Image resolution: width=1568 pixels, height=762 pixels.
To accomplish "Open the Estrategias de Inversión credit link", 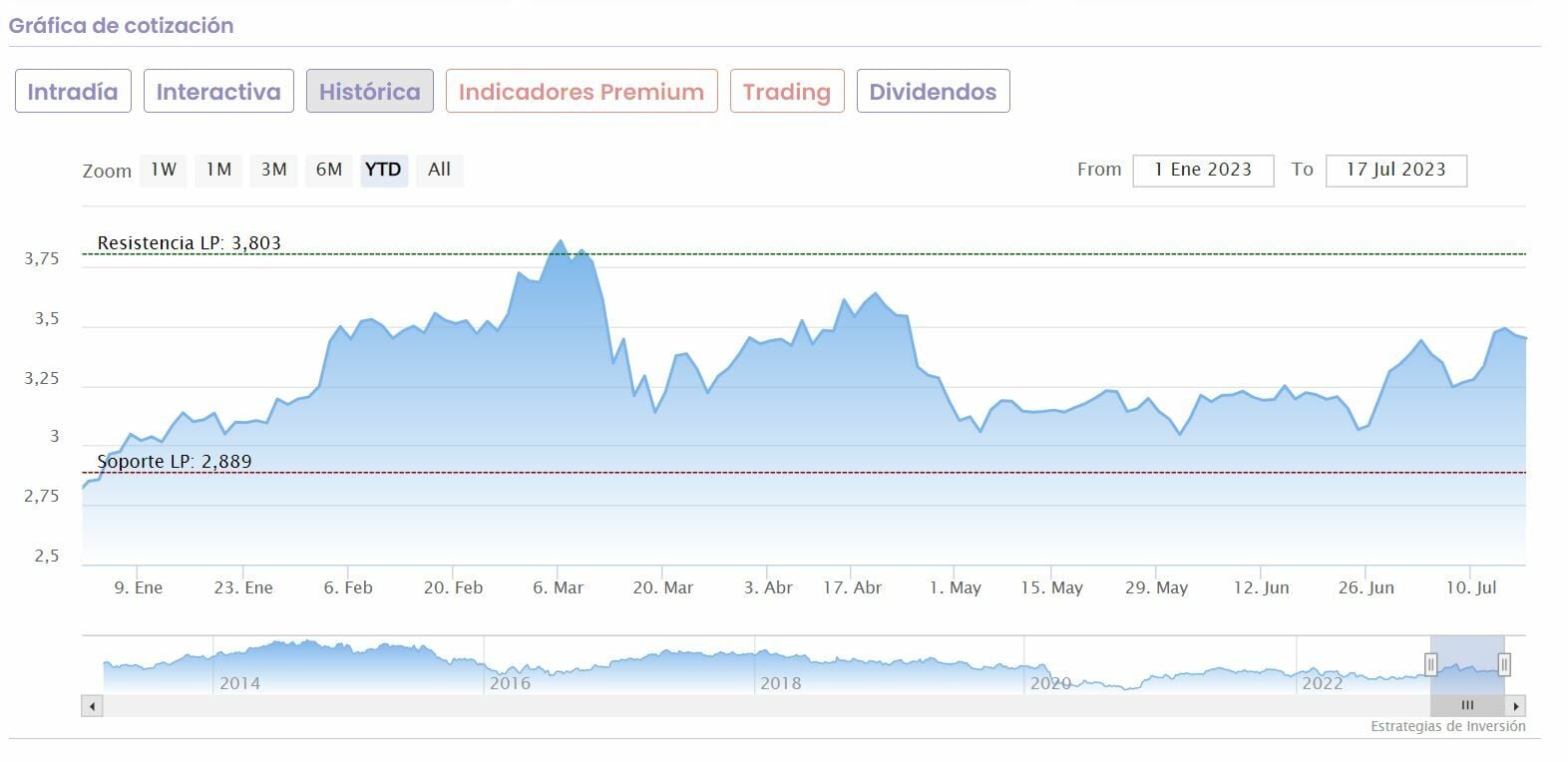I will 1447,727.
